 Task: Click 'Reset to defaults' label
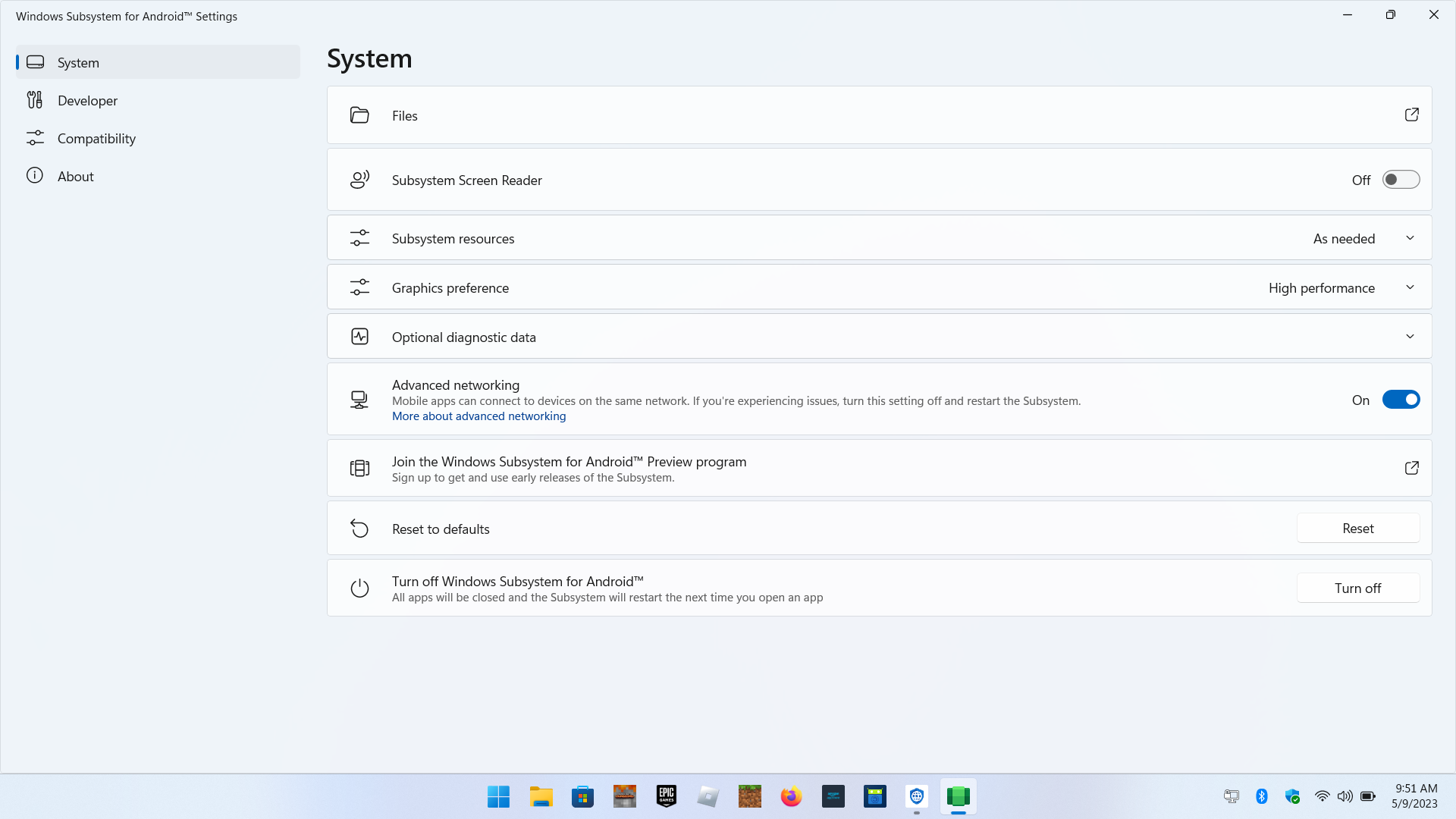[441, 529]
